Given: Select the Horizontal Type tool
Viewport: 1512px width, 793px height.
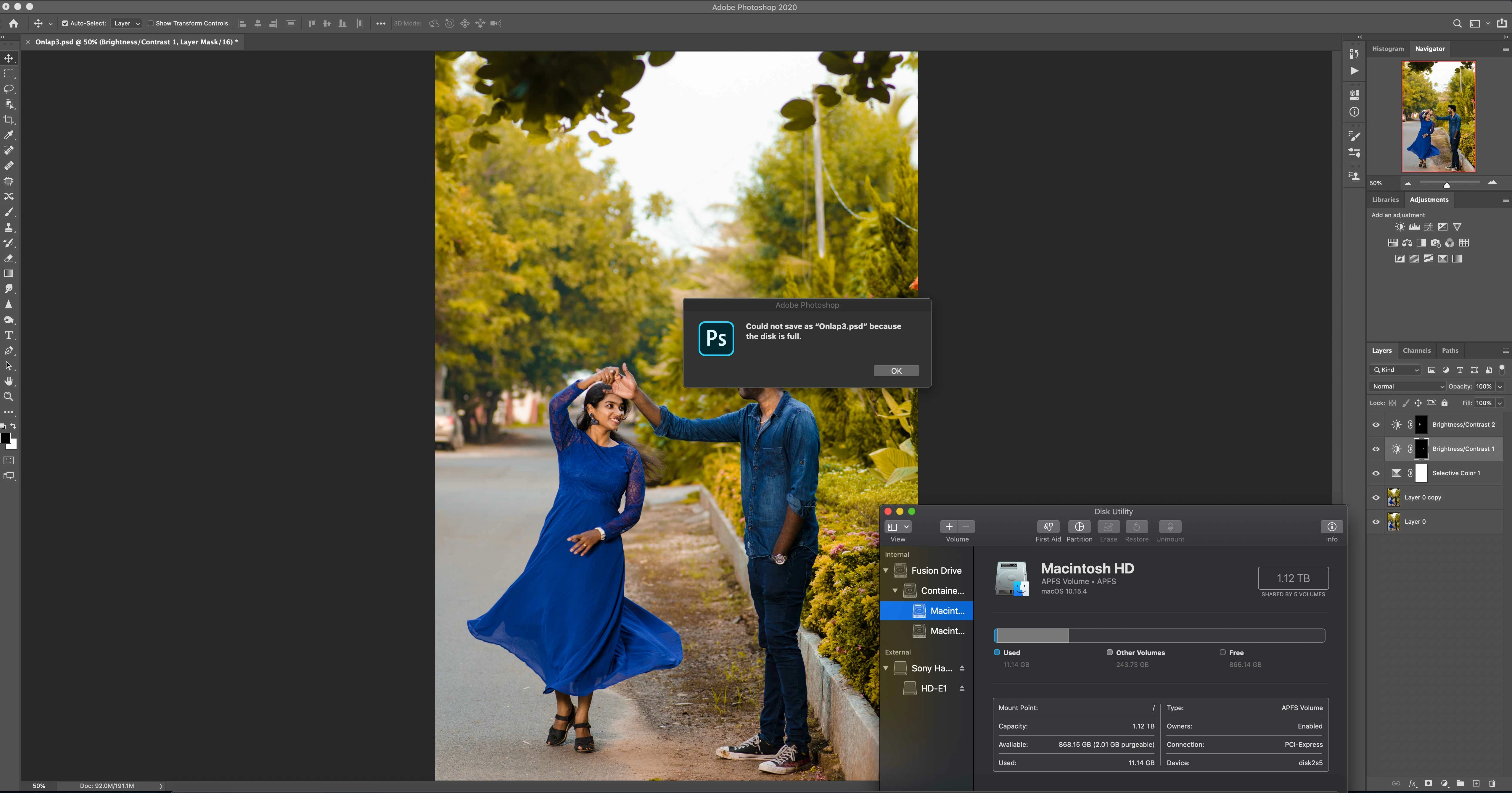Looking at the screenshot, I should pyautogui.click(x=9, y=336).
